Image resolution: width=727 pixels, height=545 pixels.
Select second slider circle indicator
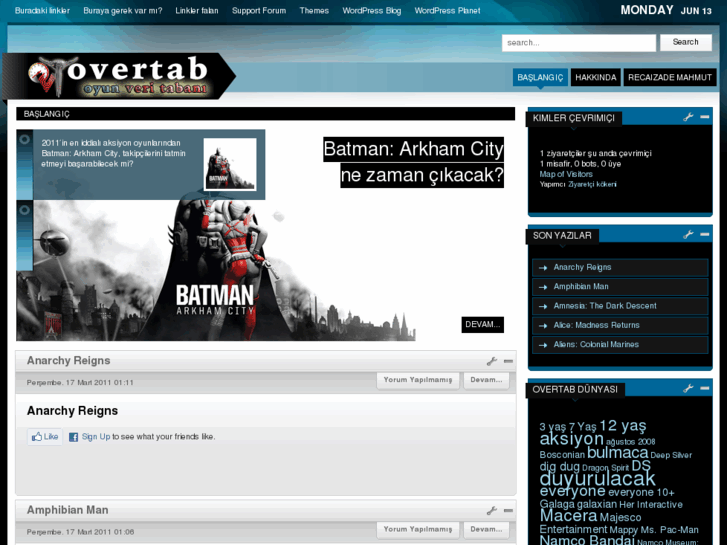tap(25, 210)
